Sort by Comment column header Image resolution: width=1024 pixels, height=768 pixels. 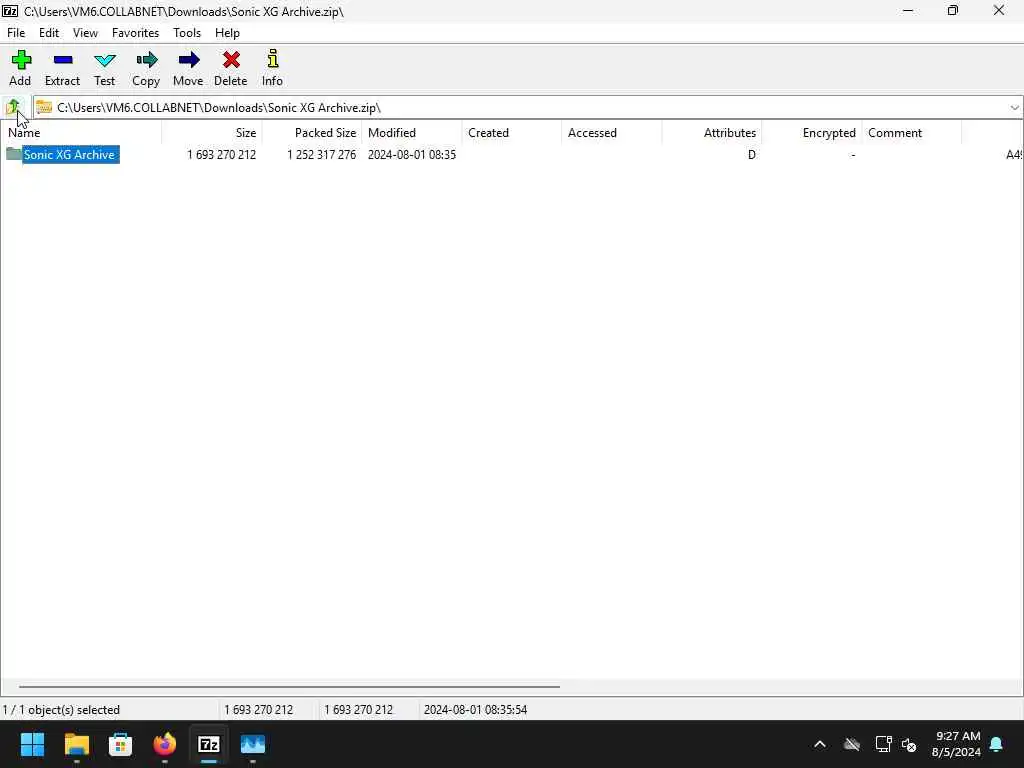pyautogui.click(x=912, y=133)
